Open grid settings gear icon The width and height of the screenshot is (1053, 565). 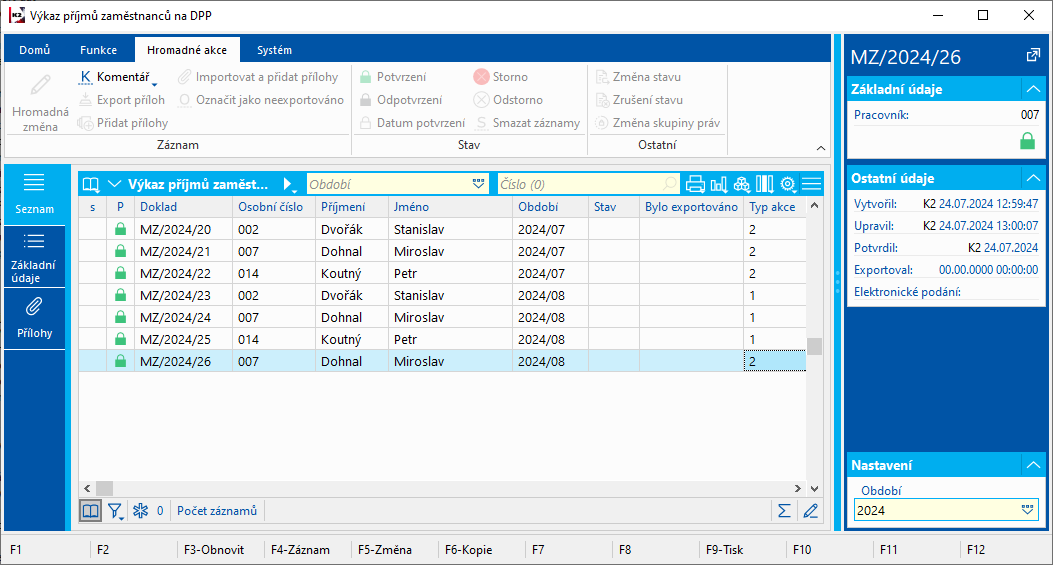[788, 184]
